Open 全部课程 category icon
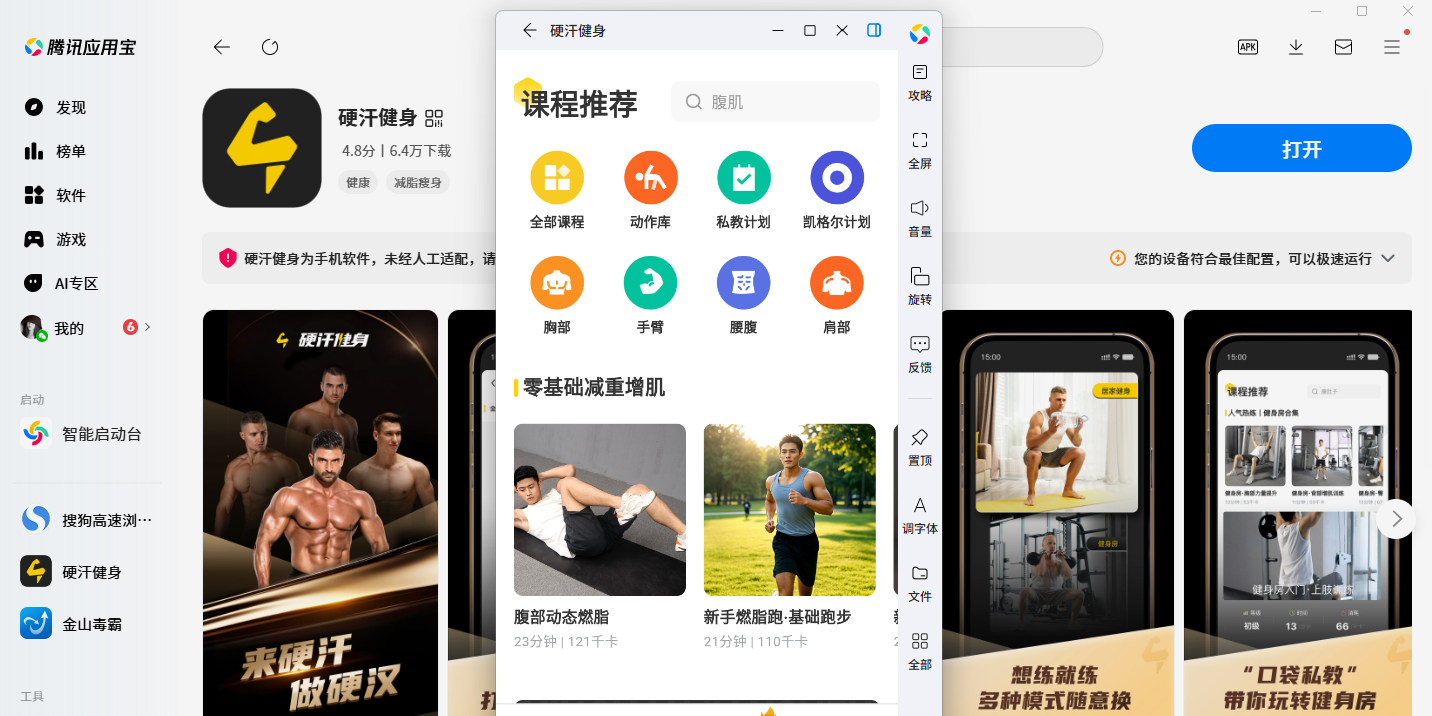 pyautogui.click(x=557, y=178)
